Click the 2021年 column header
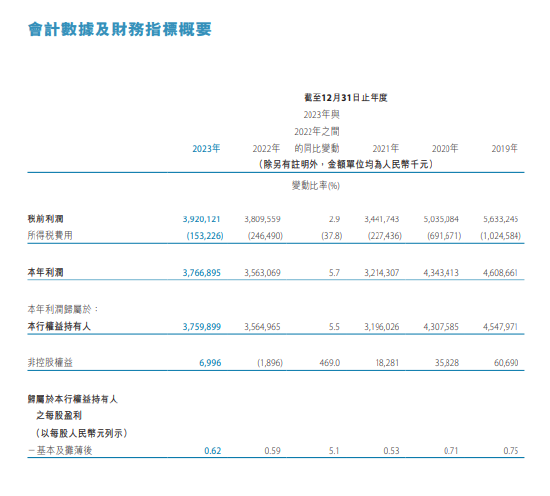The width and height of the screenshot is (550, 496). 385,148
